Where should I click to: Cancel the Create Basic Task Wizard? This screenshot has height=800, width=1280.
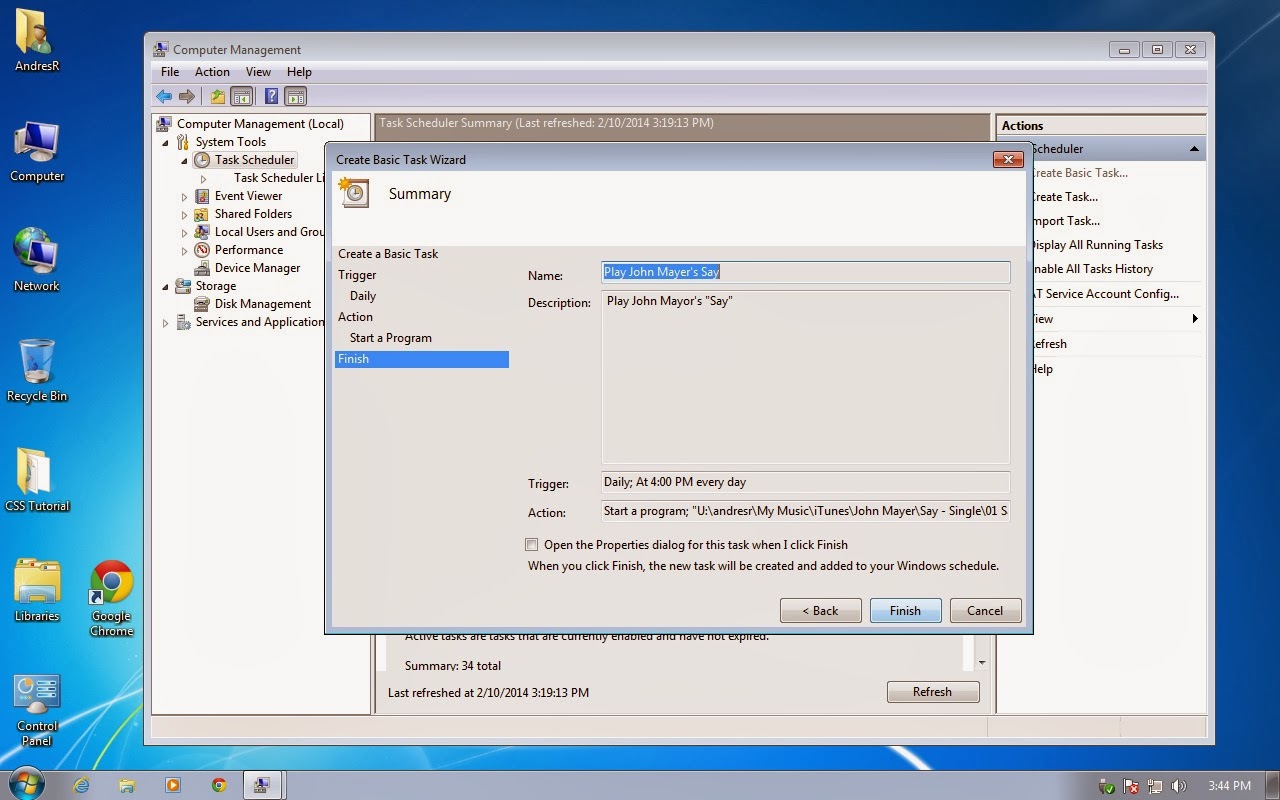coord(984,611)
